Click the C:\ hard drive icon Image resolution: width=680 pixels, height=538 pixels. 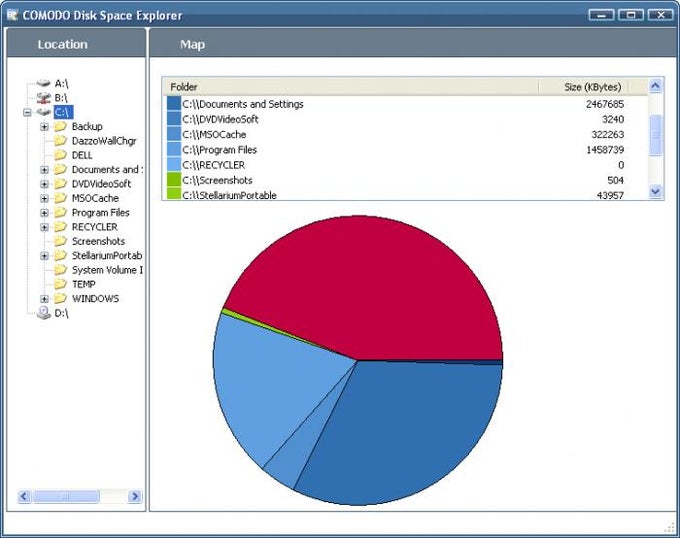pos(43,112)
